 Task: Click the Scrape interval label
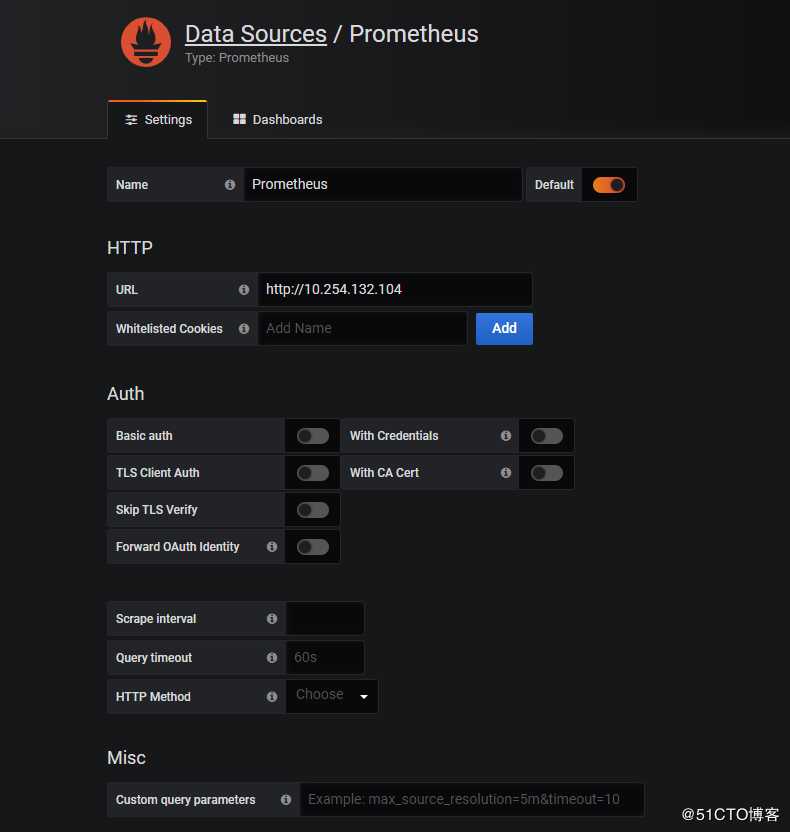tap(156, 619)
